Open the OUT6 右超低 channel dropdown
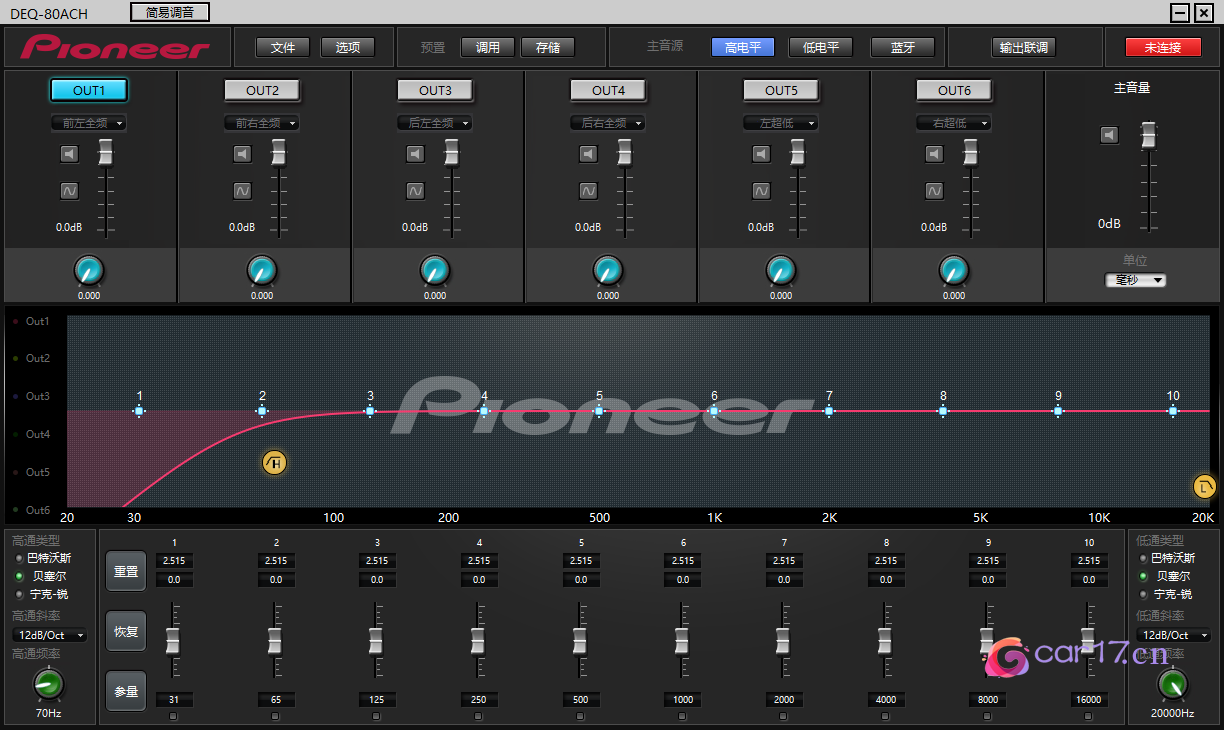Viewport: 1224px width, 730px height. pyautogui.click(x=954, y=123)
